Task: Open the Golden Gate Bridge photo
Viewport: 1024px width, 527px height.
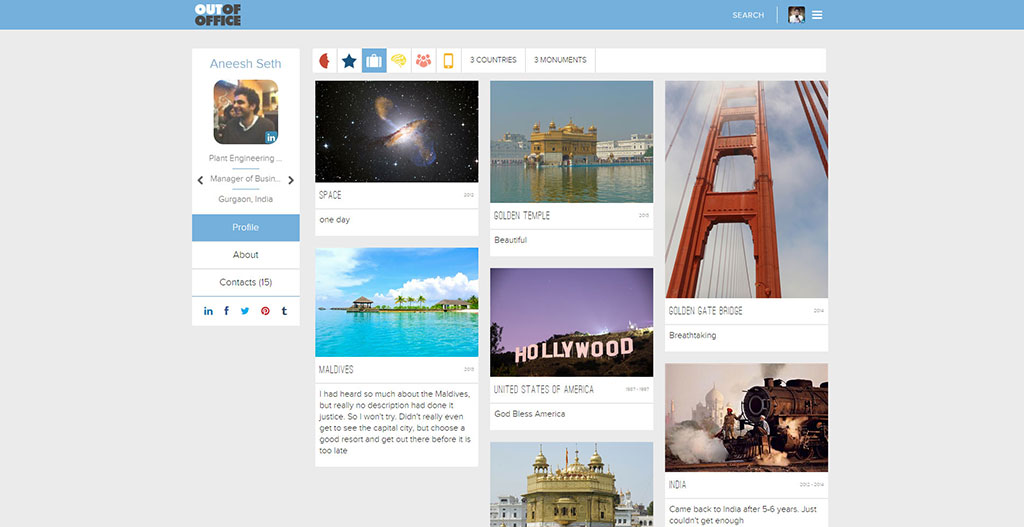Action: (x=746, y=189)
